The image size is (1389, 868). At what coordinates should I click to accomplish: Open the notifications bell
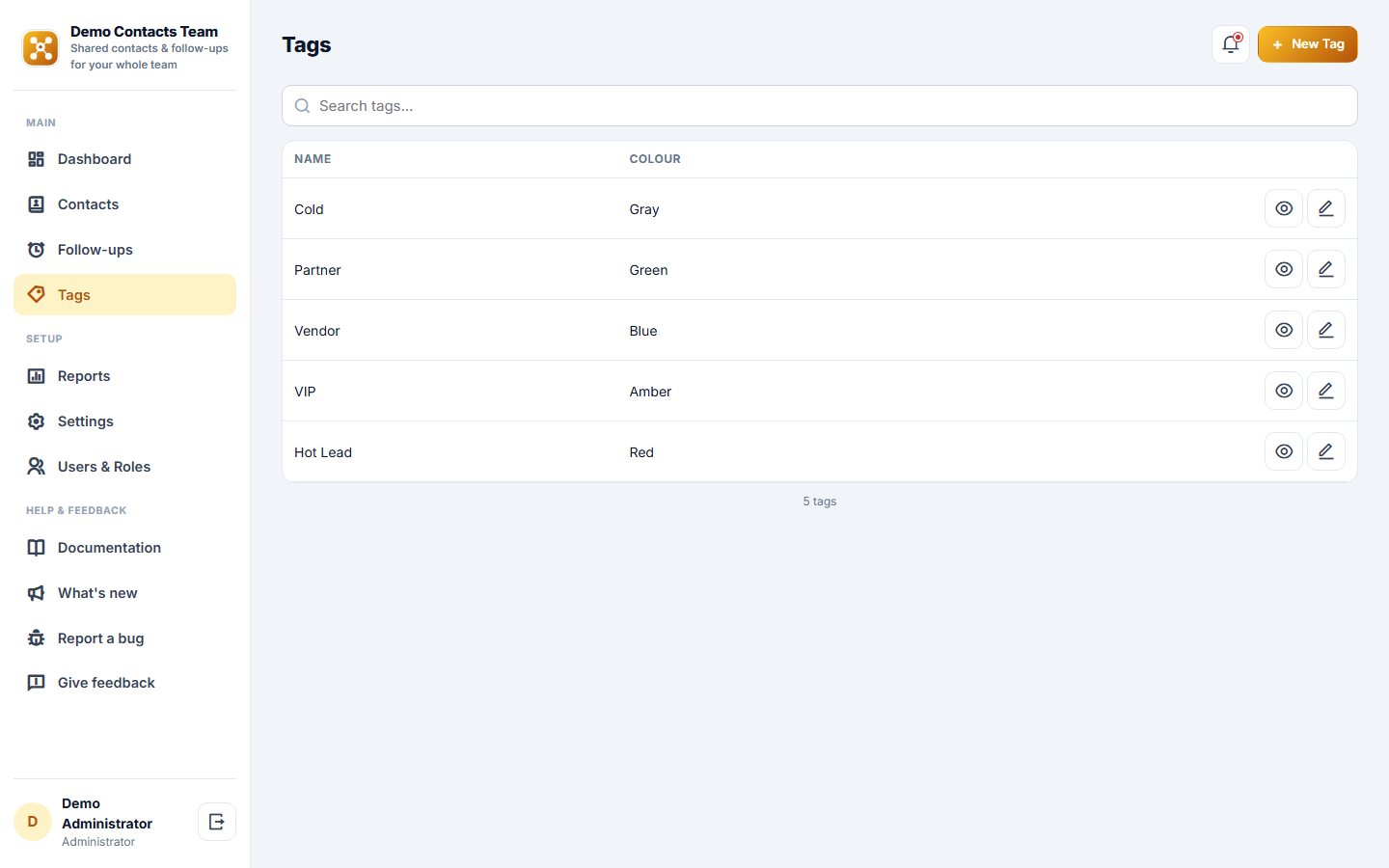point(1231,44)
